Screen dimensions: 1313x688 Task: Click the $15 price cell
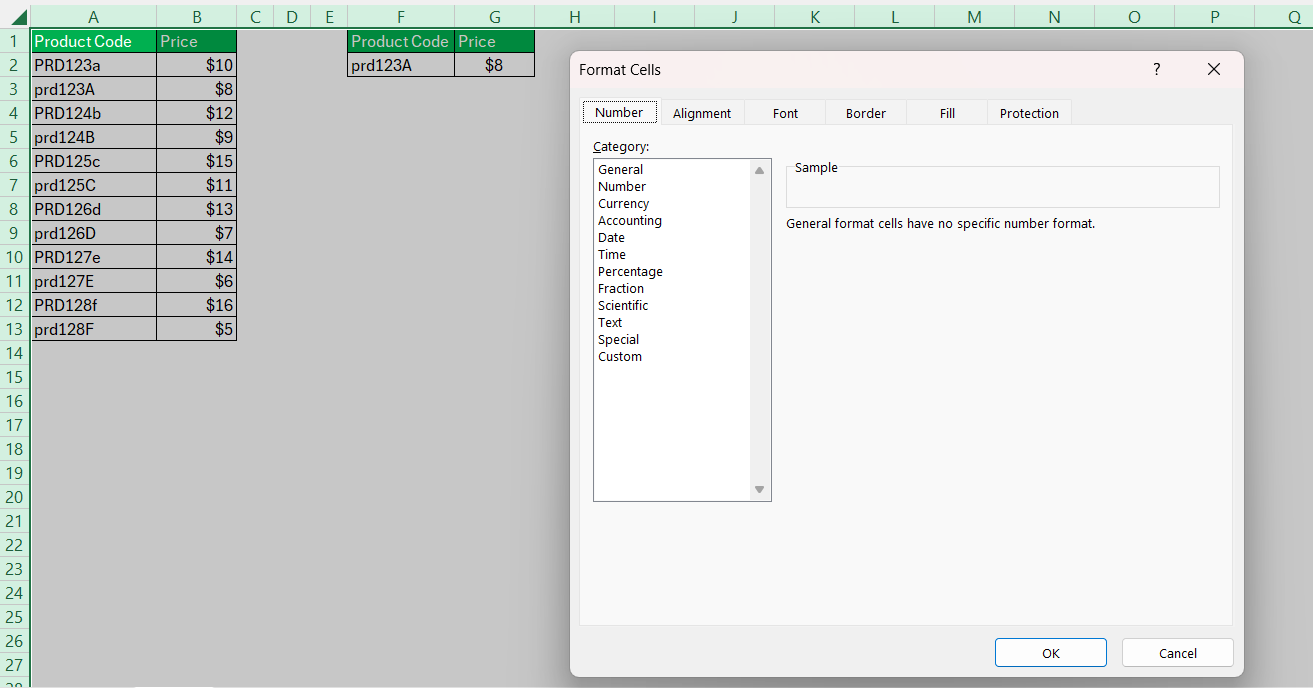[197, 161]
